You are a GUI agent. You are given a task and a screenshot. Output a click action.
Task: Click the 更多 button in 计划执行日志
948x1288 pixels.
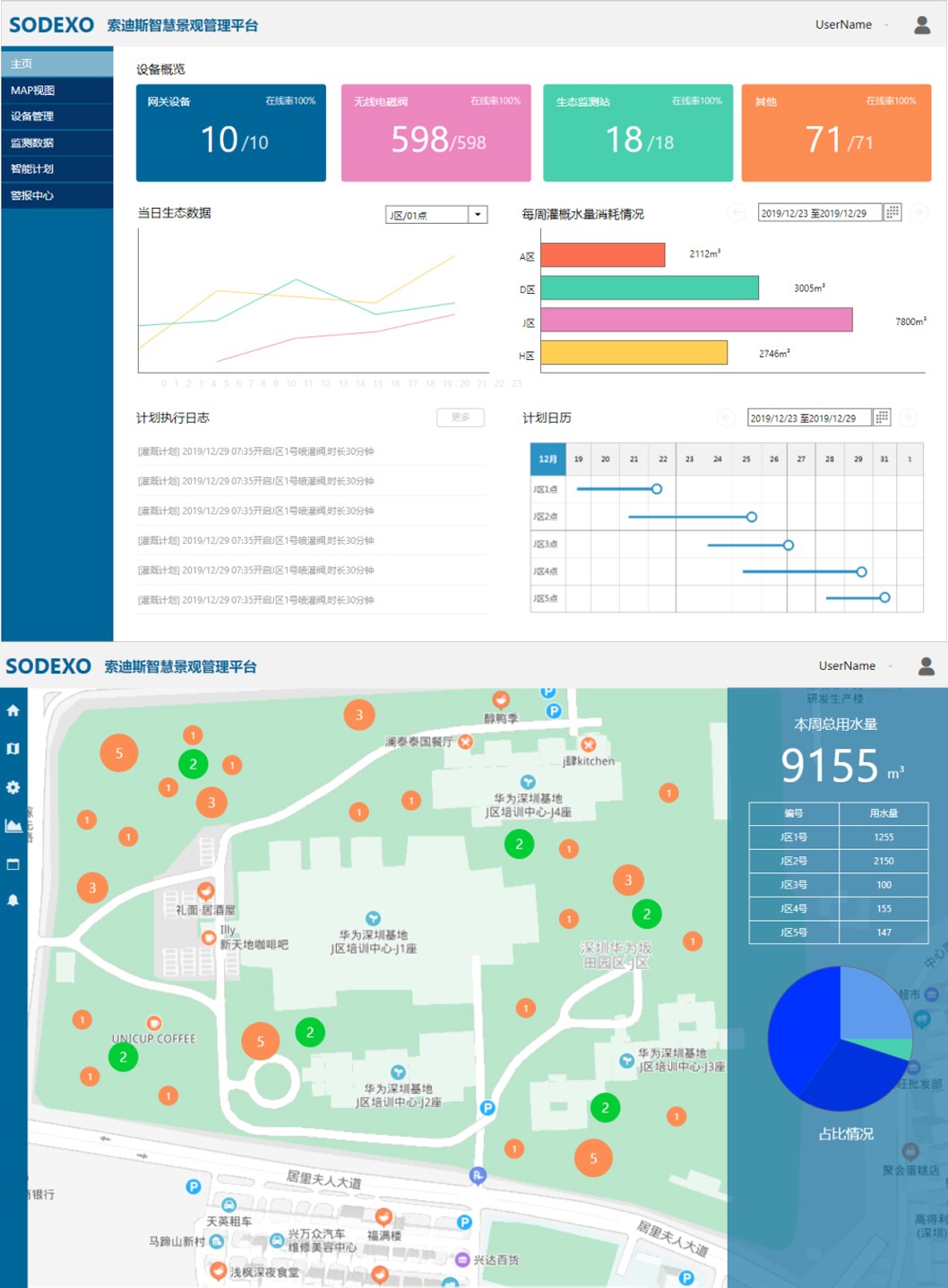[461, 417]
